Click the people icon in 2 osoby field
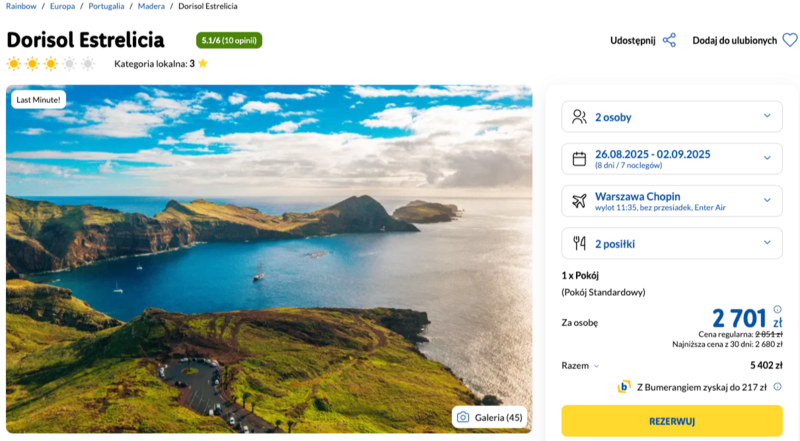 pos(579,117)
